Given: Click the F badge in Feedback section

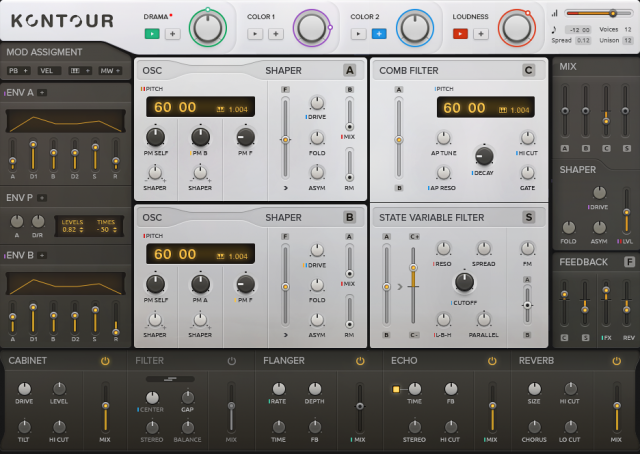Looking at the screenshot, I should [629, 262].
